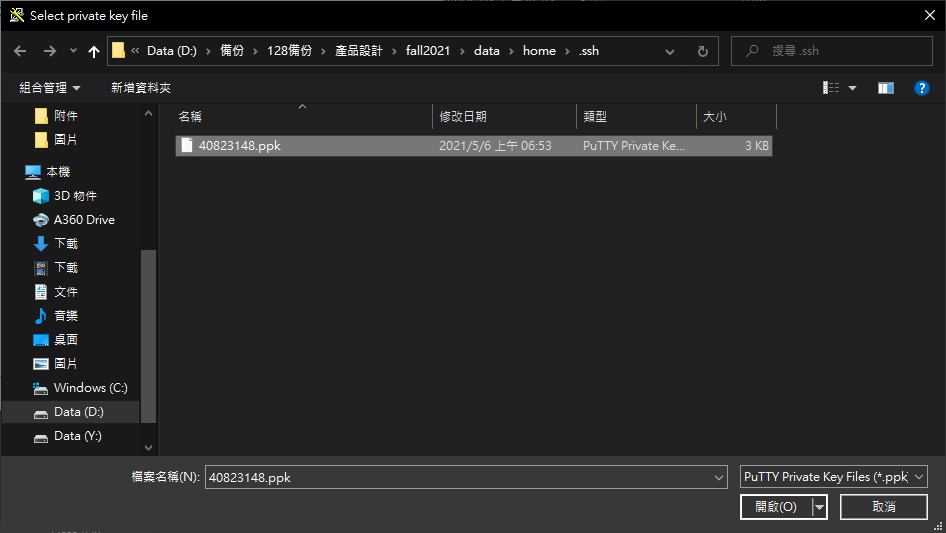
Task: Open the help question mark
Action: (x=921, y=88)
